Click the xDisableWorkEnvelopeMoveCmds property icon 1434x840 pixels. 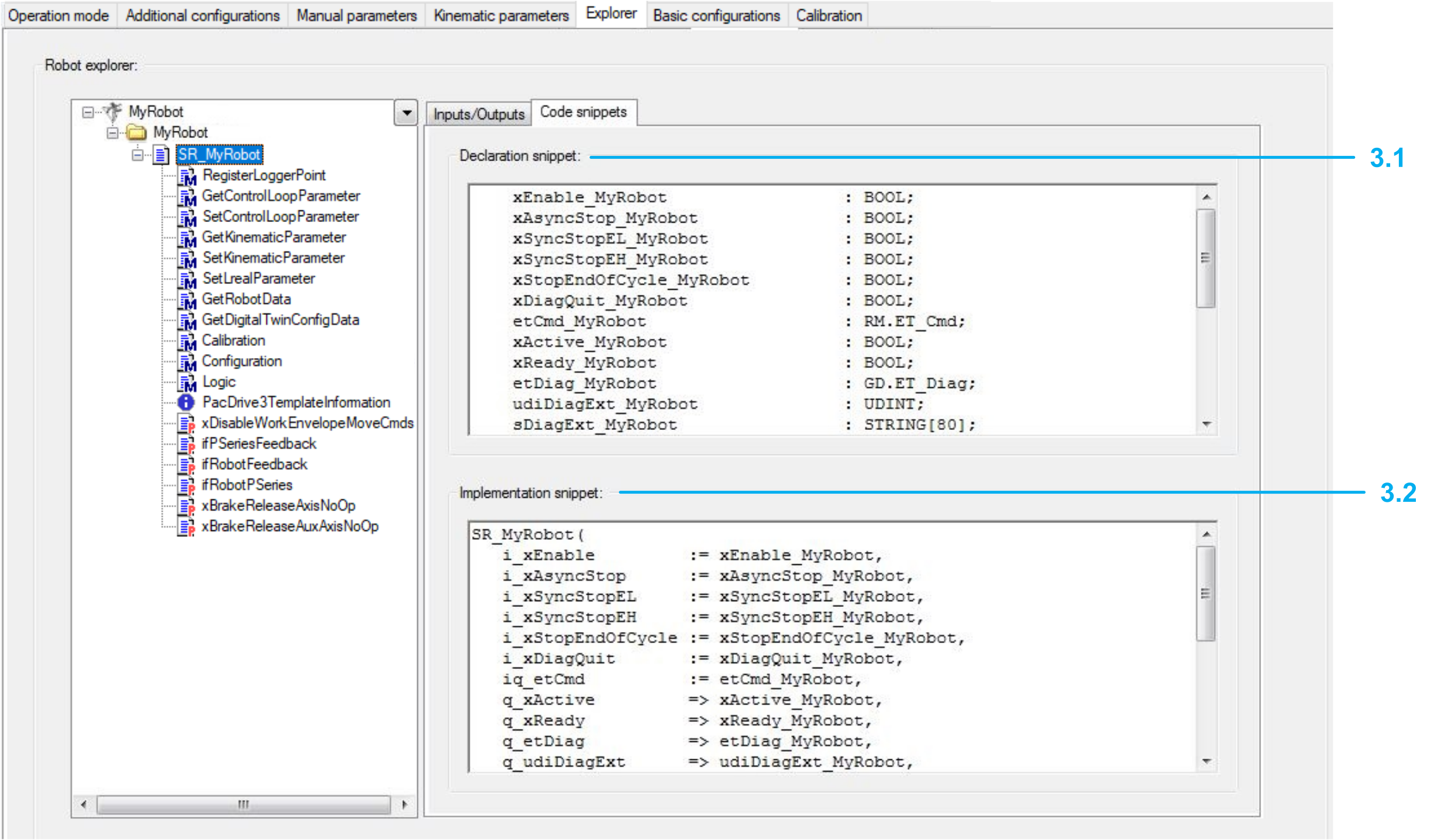coord(187,424)
